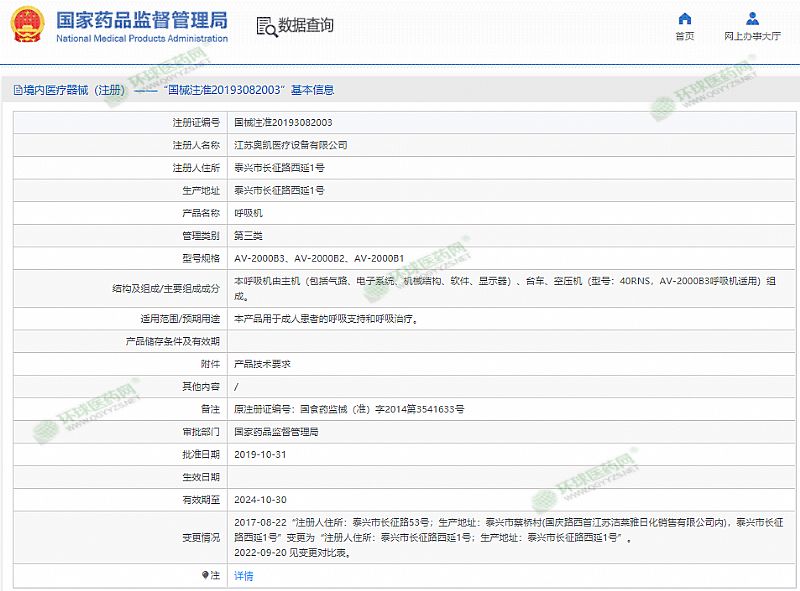
Task: Click the 江苏奥凯医疗设备有限公司 registrant name
Action: coord(290,145)
